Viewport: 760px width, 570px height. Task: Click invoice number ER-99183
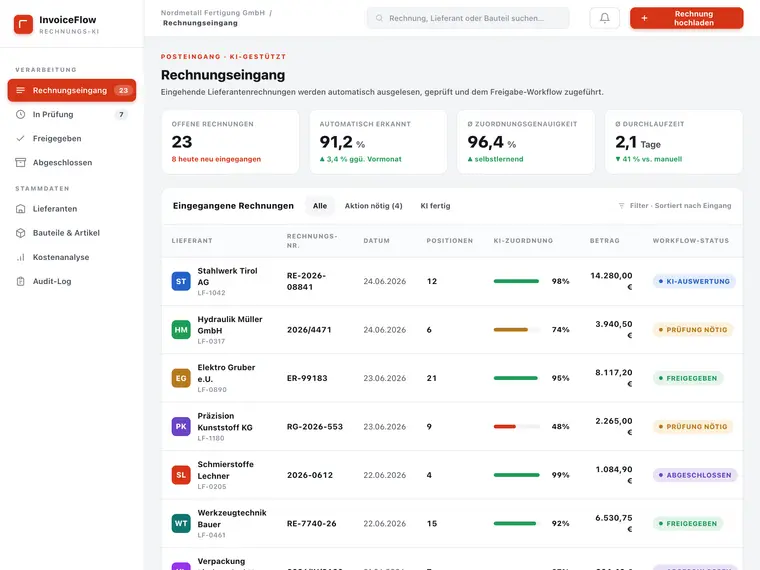(307, 378)
